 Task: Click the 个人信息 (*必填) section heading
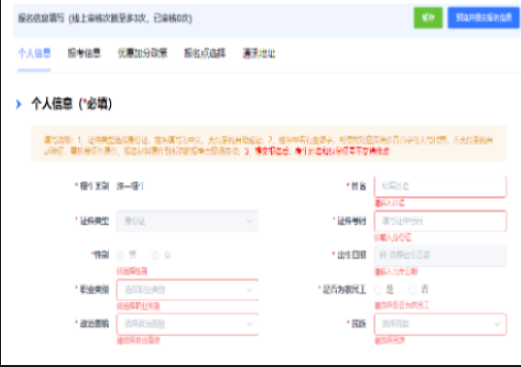point(72,104)
